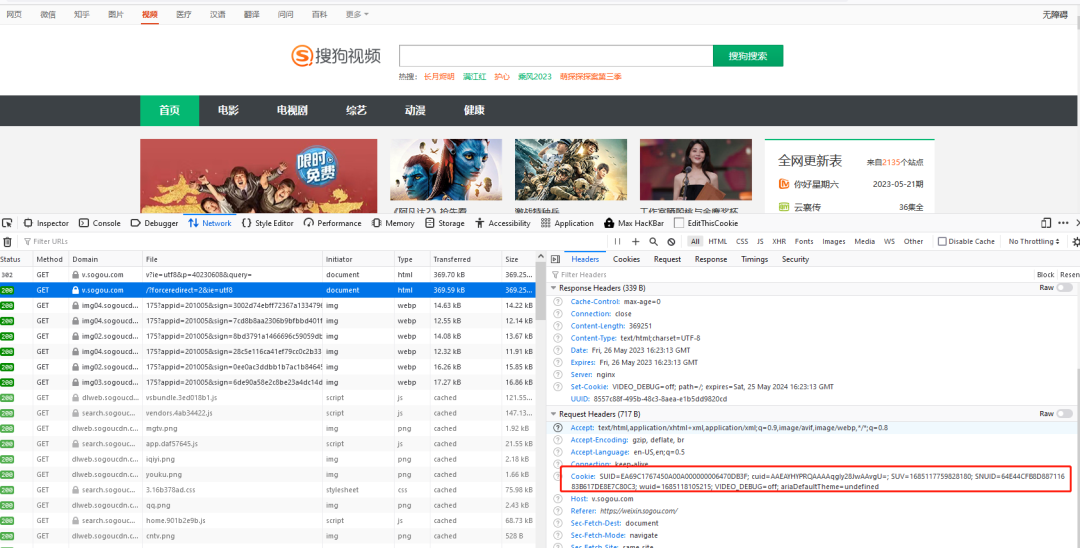Viewport: 1080px width, 548px height.
Task: Collapse the Request Headers section
Action: click(554, 414)
